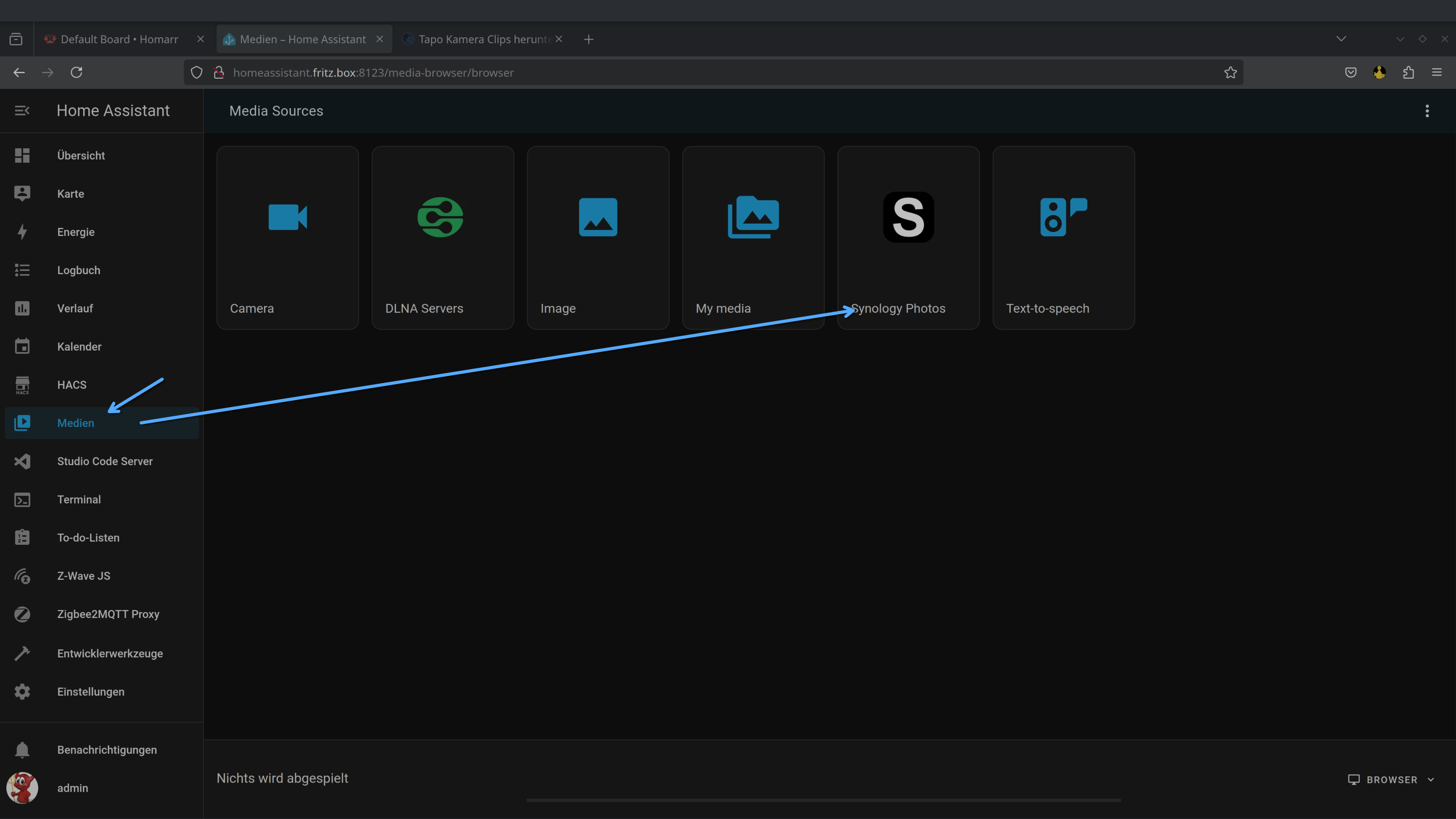Open the admin user profile
Viewport: 1456px width, 819px height.
[72, 788]
